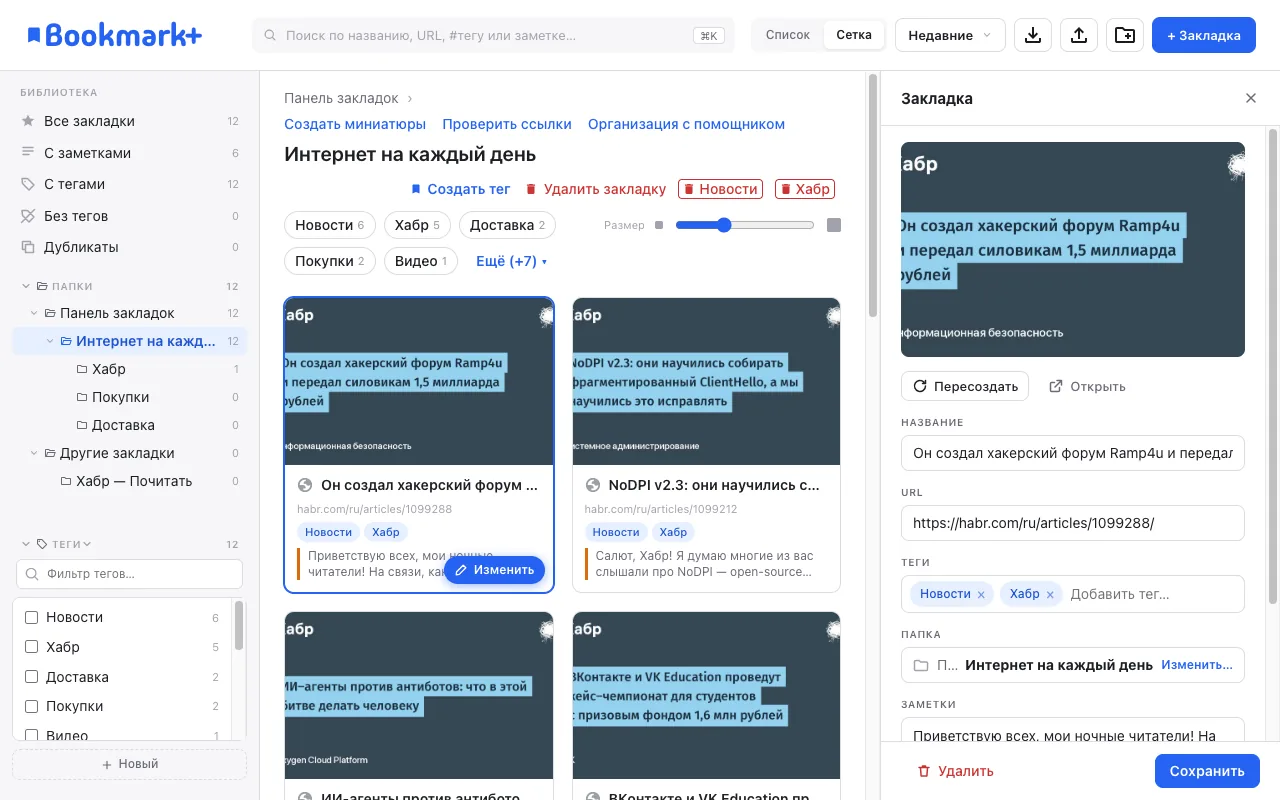Collapse the Панель закладок folder
Screen dimensions: 1280x800
coord(34,313)
